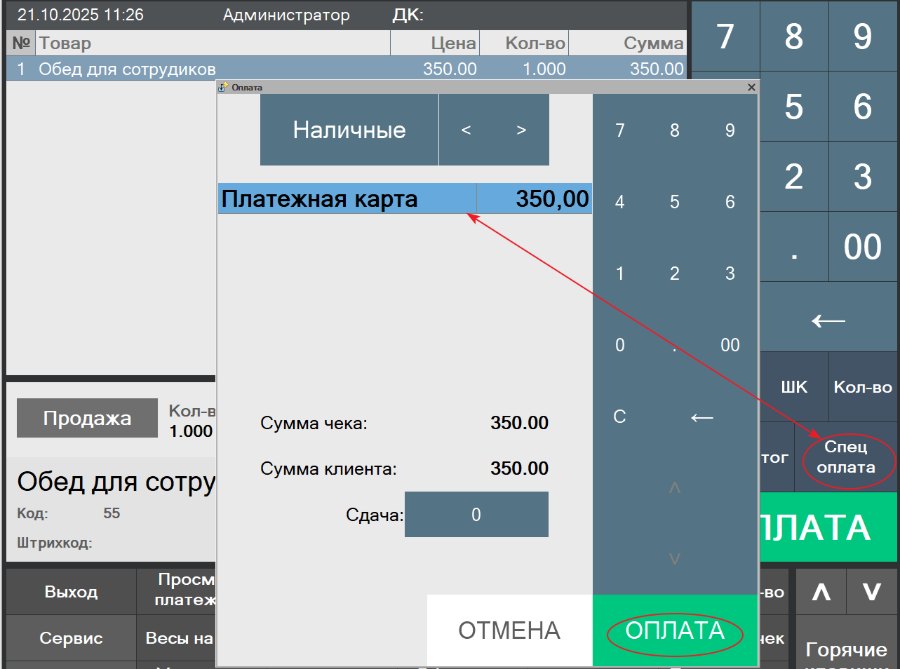900x669 pixels.
Task: Tap digit 8 on Оплата dialog keypad
Action: click(x=674, y=130)
